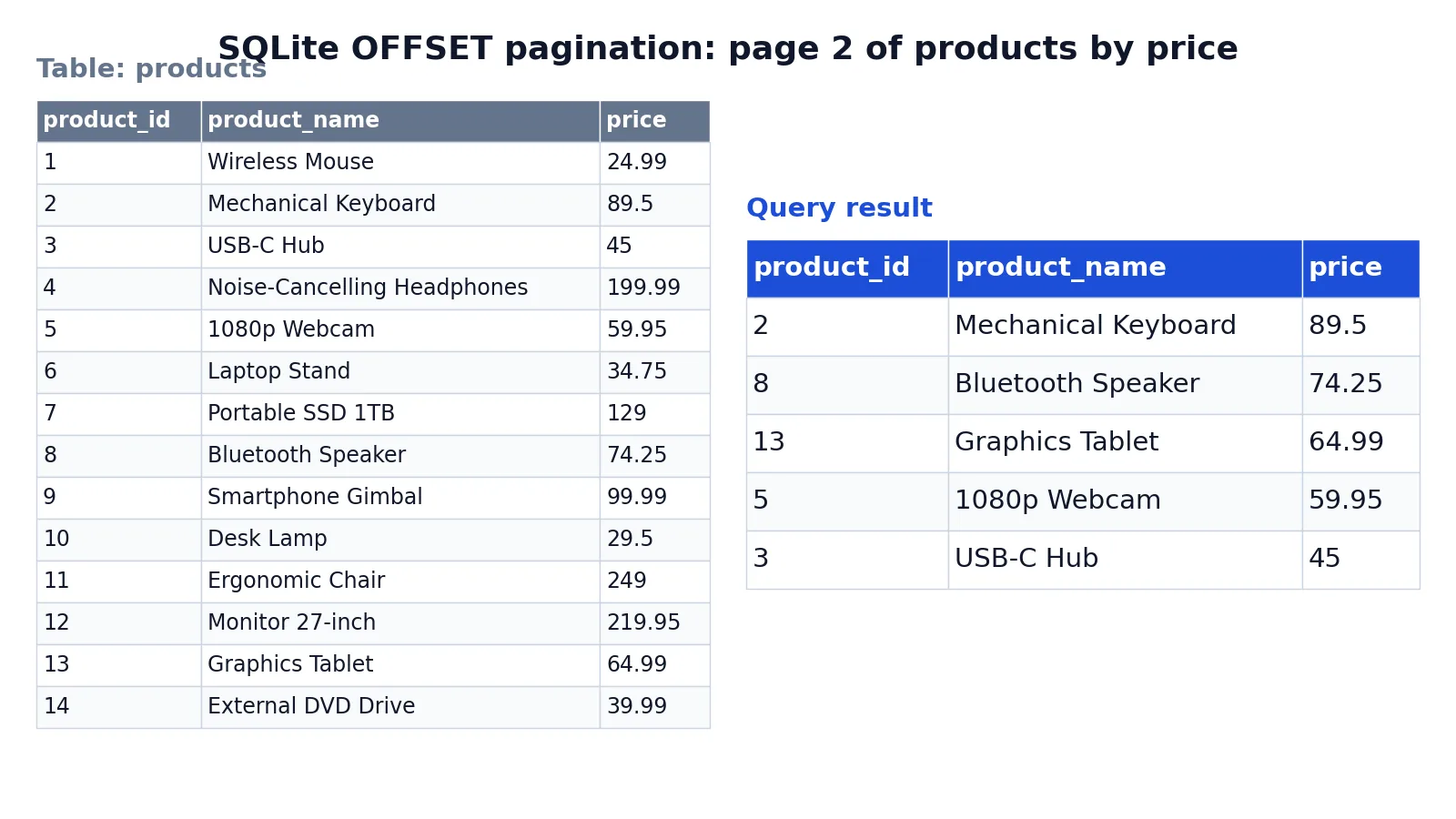Click price header in query result
The image size is (1456, 819).
tap(1360, 268)
